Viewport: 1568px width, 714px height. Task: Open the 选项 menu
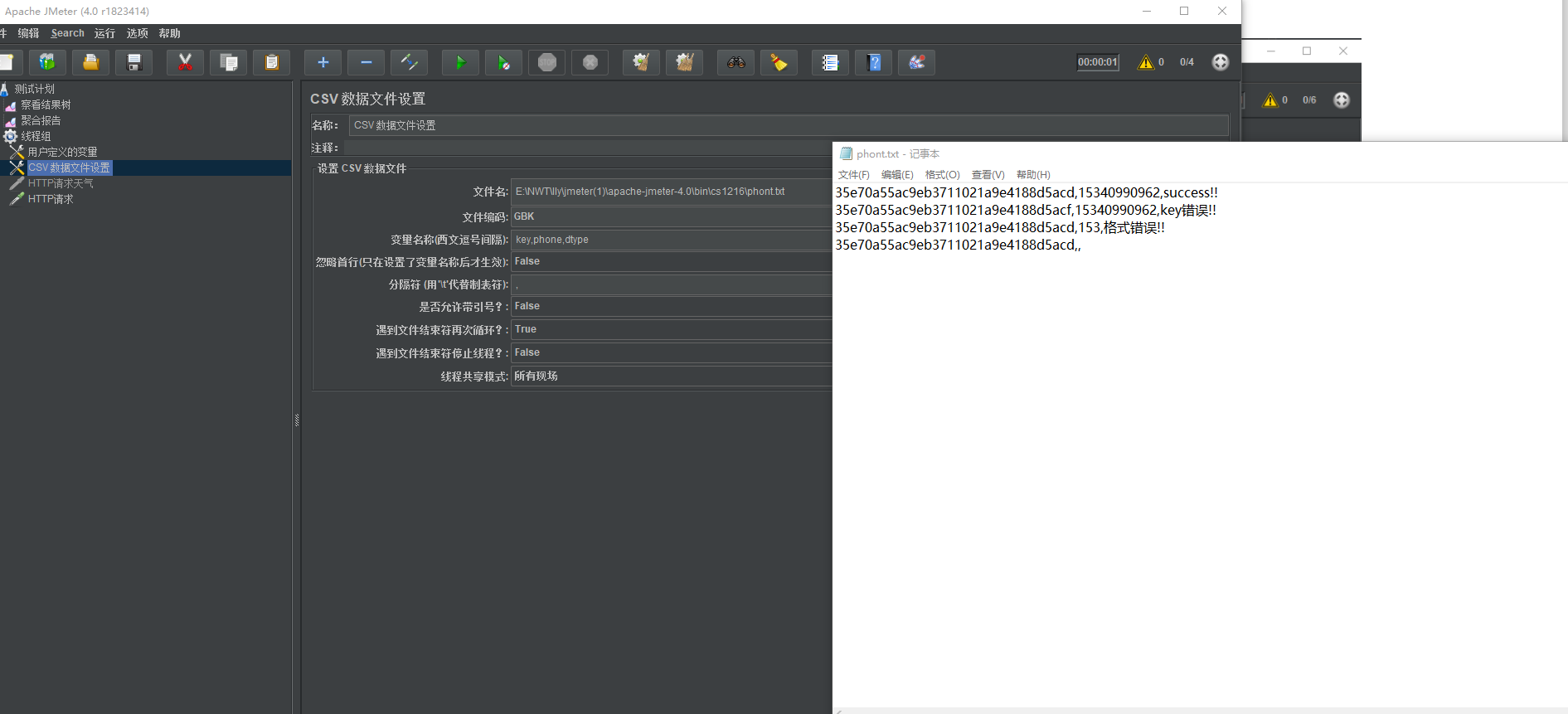[x=137, y=33]
